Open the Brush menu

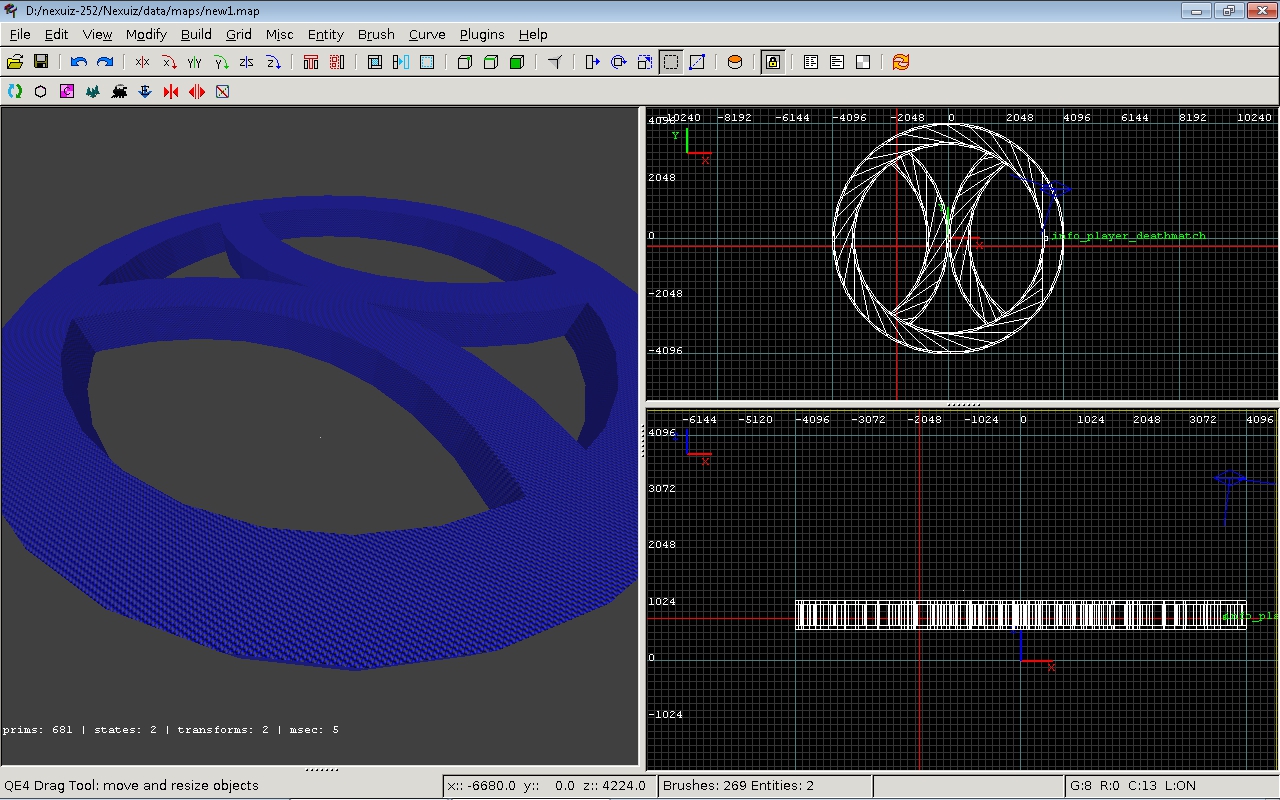tap(376, 34)
